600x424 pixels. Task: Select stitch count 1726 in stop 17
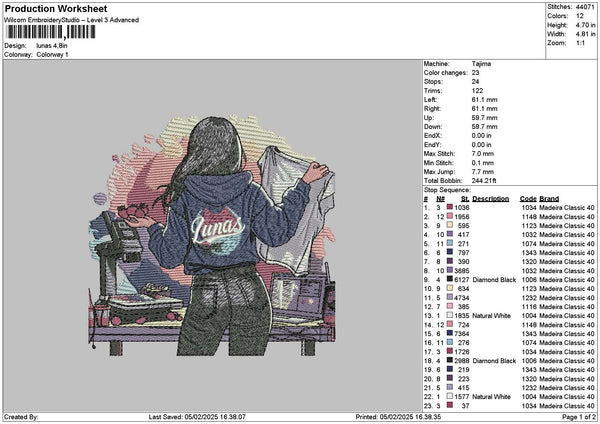tap(462, 352)
